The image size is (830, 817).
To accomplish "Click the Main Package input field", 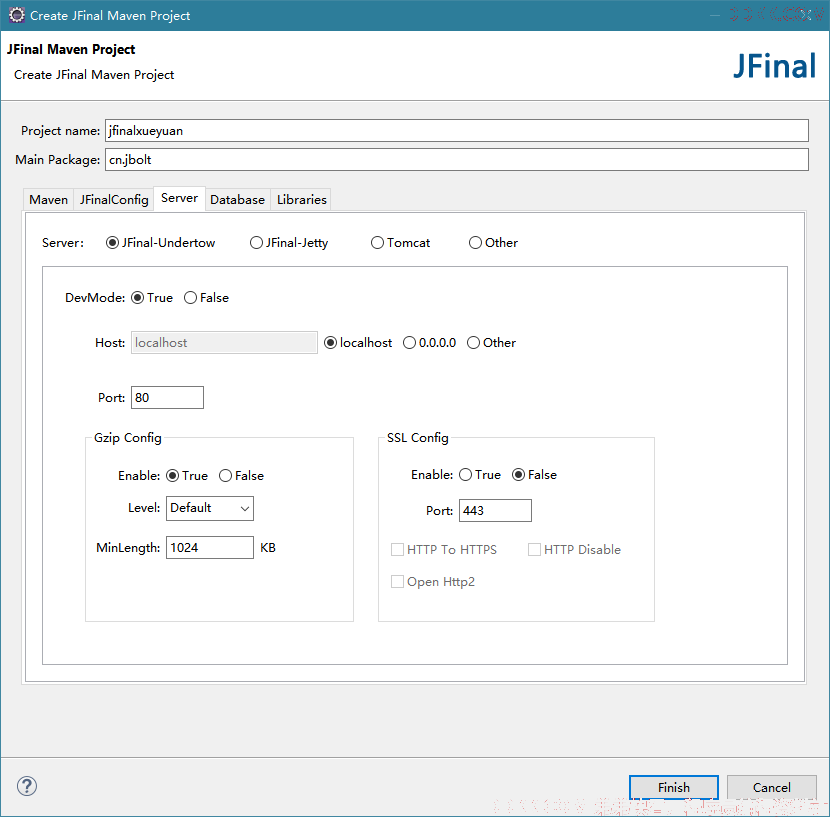I will click(457, 159).
